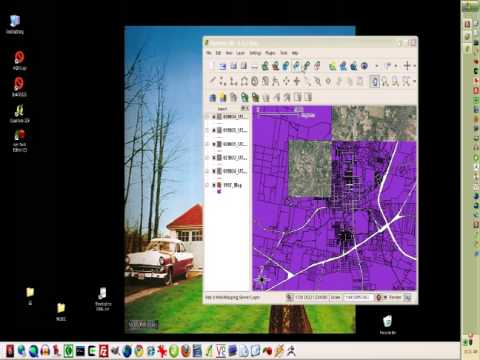Click the purple color swatch under the _Map layer

[219, 191]
